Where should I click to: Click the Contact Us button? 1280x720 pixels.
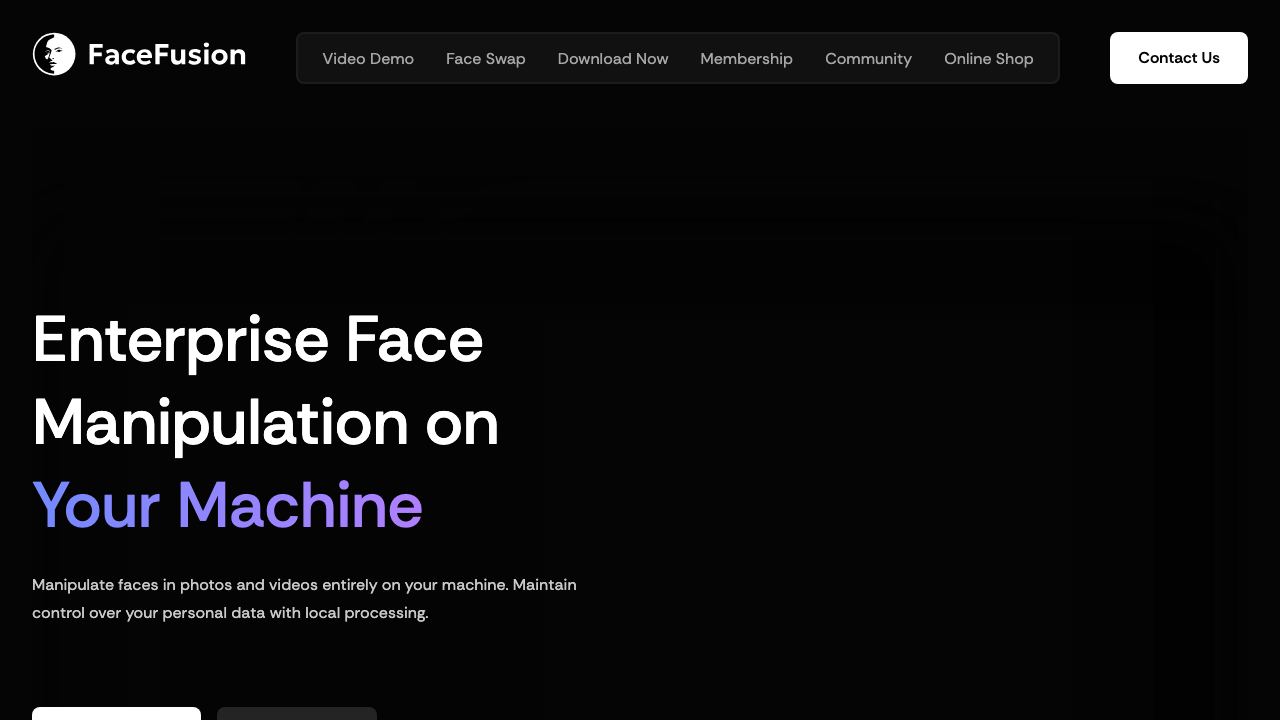1179,58
